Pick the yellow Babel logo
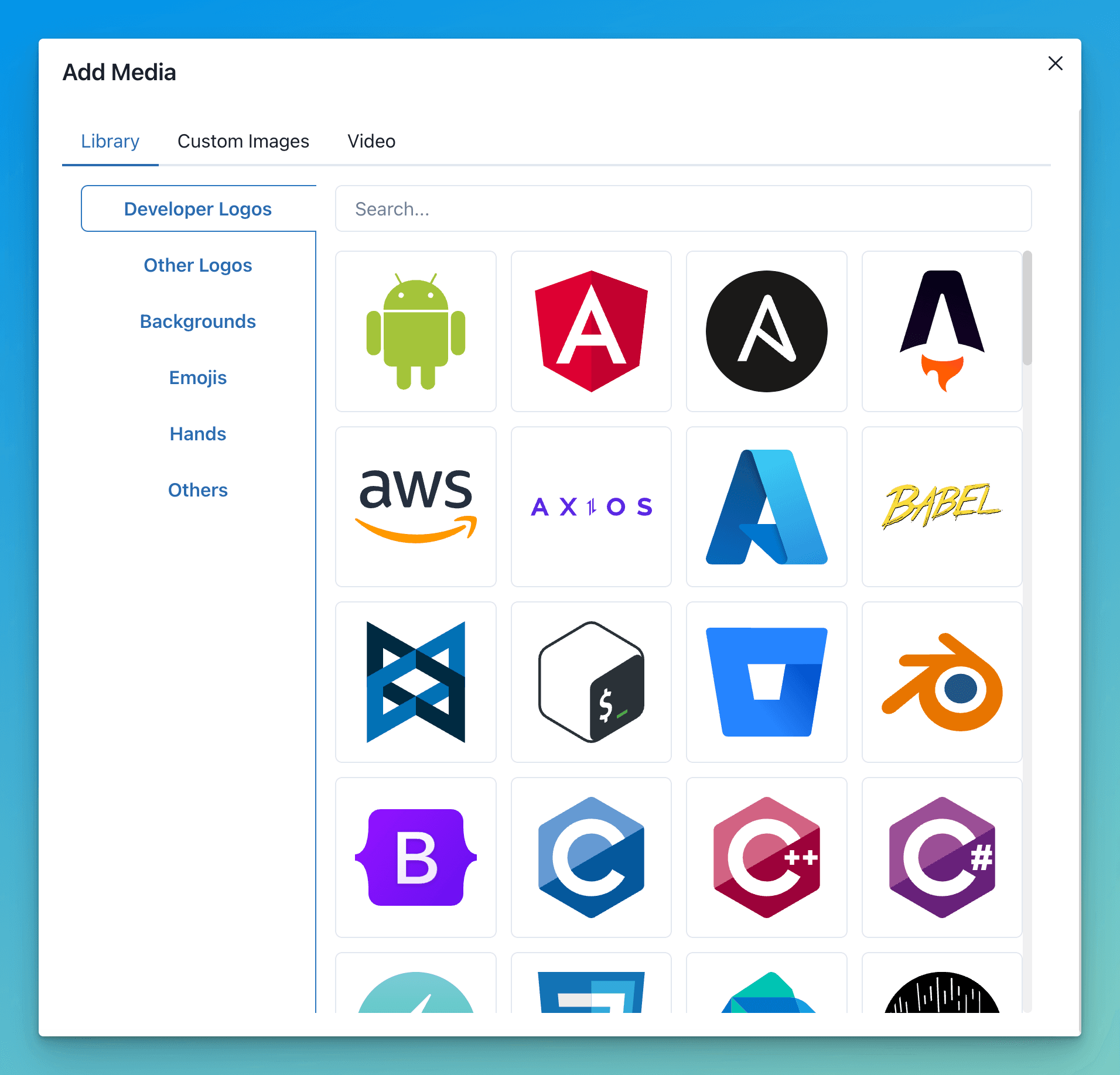This screenshot has height=1075, width=1120. pyautogui.click(x=942, y=506)
